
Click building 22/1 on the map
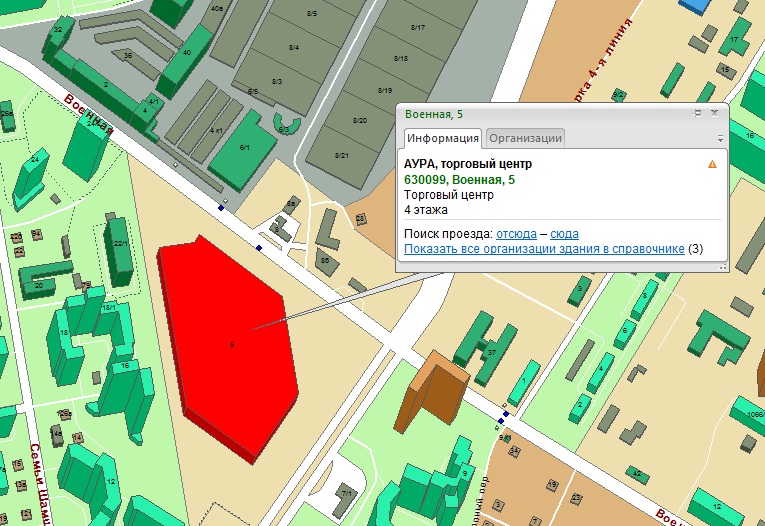pos(120,245)
